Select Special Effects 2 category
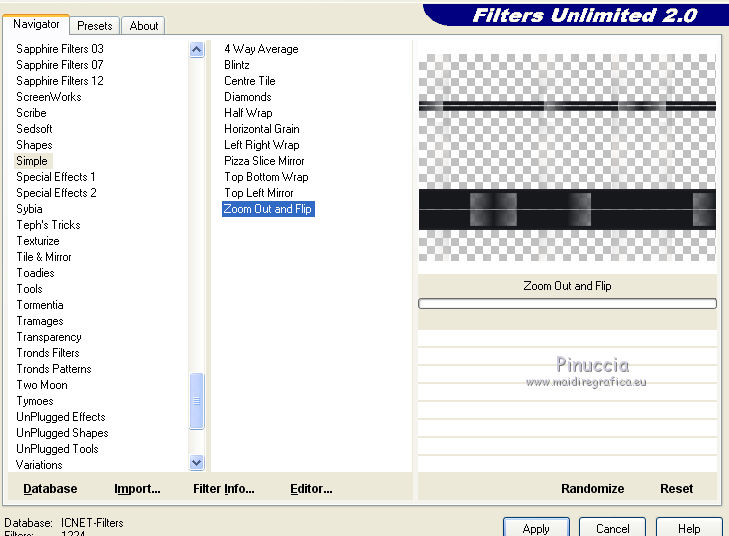Viewport: 729px width, 536px height. [56, 193]
